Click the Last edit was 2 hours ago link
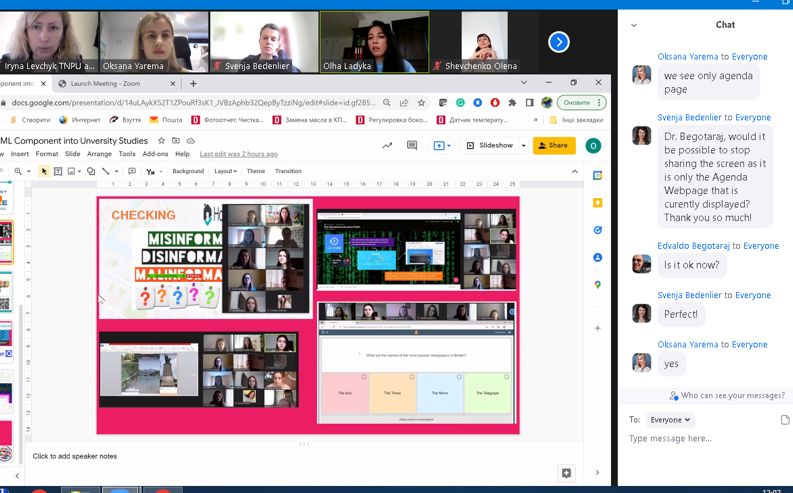This screenshot has width=793, height=493. [x=238, y=154]
